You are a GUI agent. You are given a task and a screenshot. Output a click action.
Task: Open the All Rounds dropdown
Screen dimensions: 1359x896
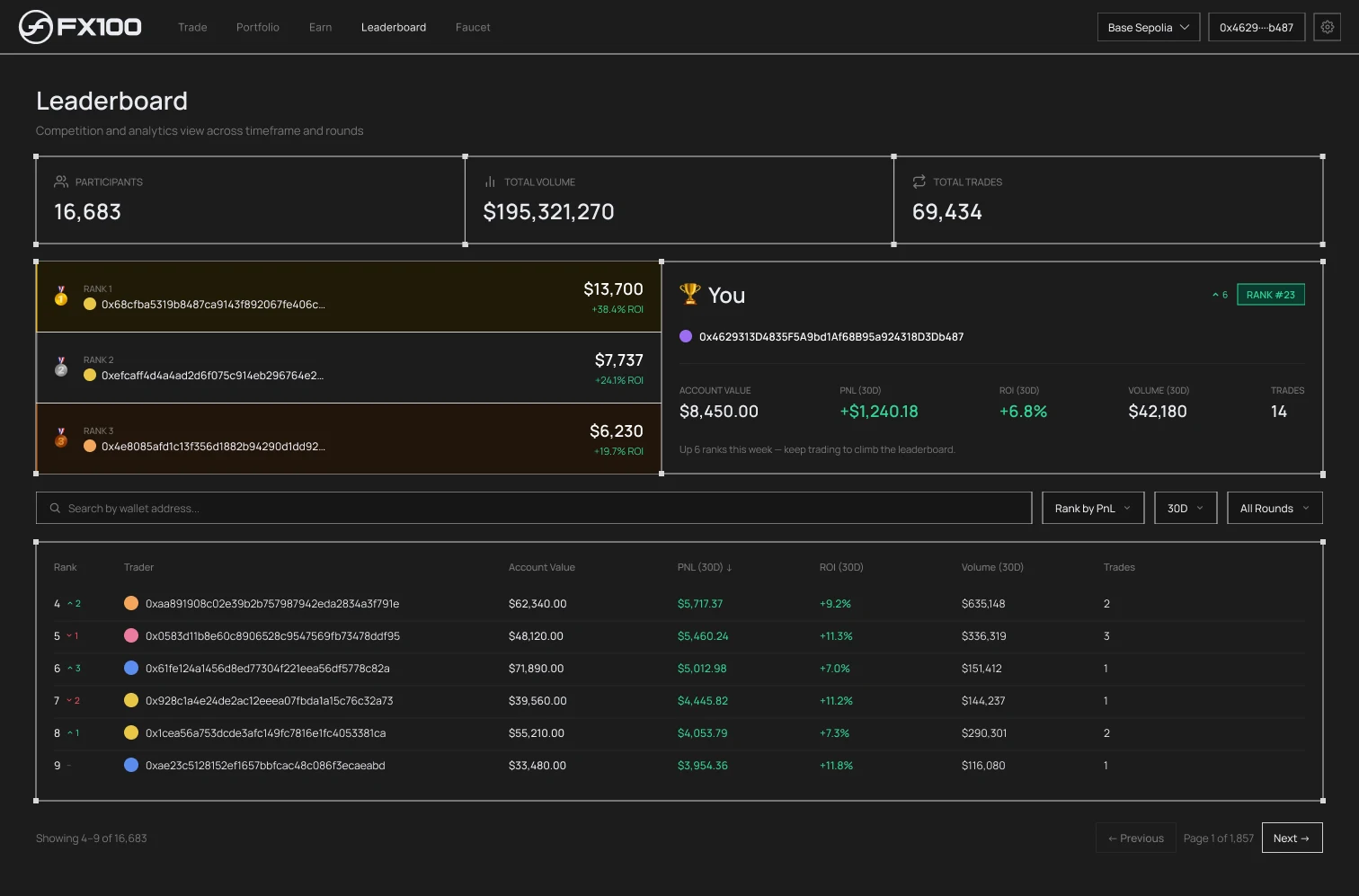pyautogui.click(x=1275, y=508)
